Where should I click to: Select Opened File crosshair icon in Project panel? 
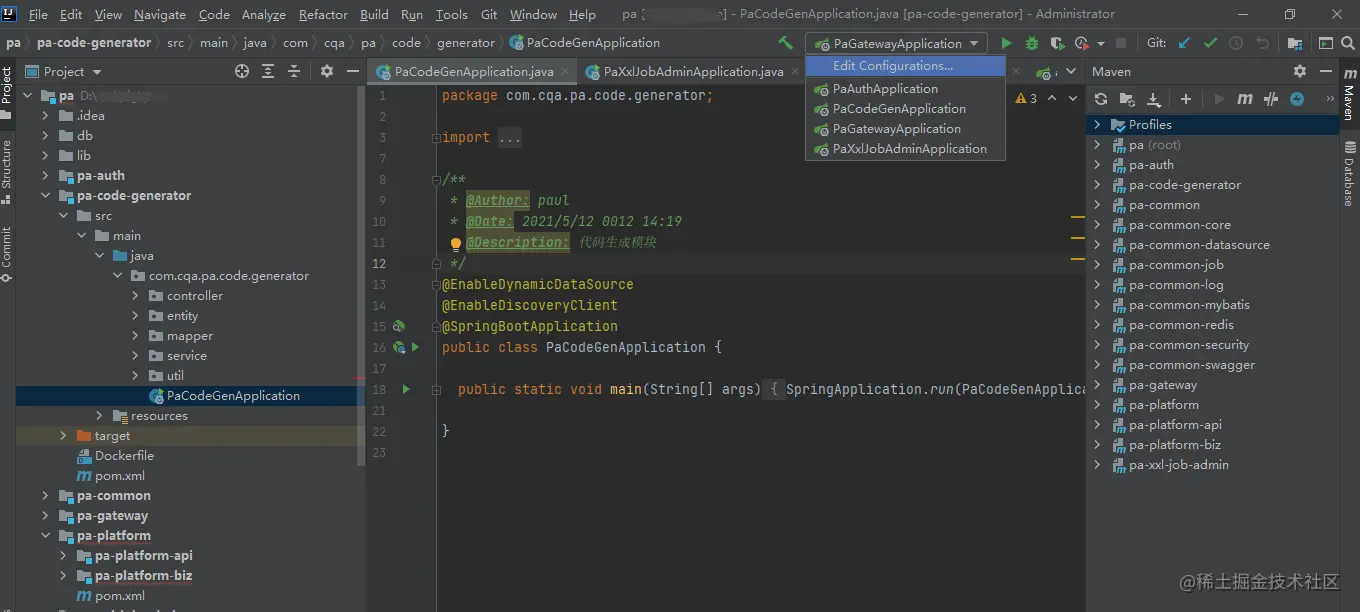pyautogui.click(x=242, y=71)
